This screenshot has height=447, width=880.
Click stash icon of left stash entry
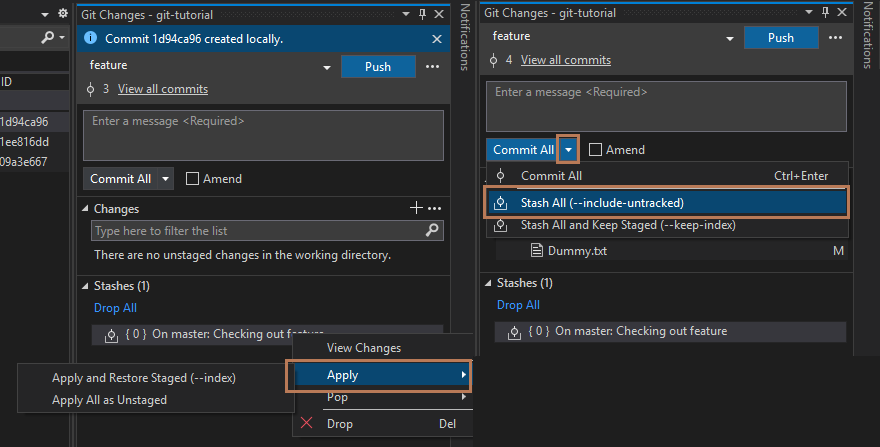coord(111,336)
